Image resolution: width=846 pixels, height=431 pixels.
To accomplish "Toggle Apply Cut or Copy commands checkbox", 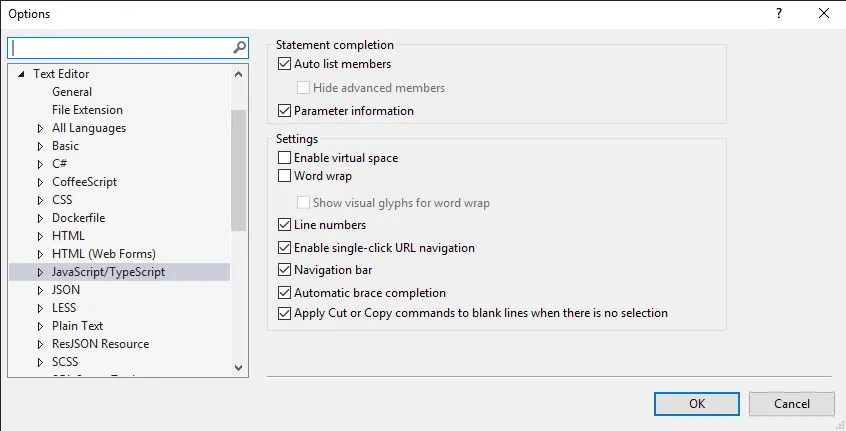I will click(x=284, y=313).
